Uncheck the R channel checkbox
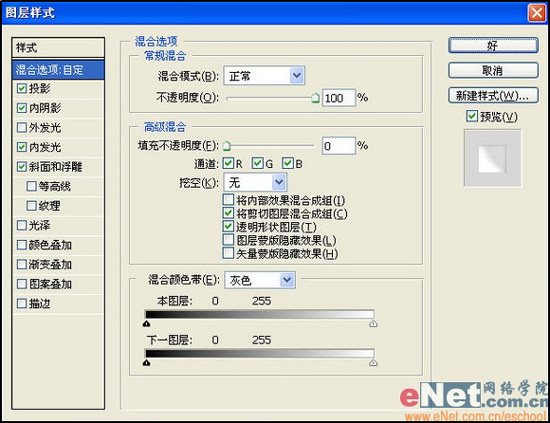The width and height of the screenshot is (550, 423). point(228,163)
